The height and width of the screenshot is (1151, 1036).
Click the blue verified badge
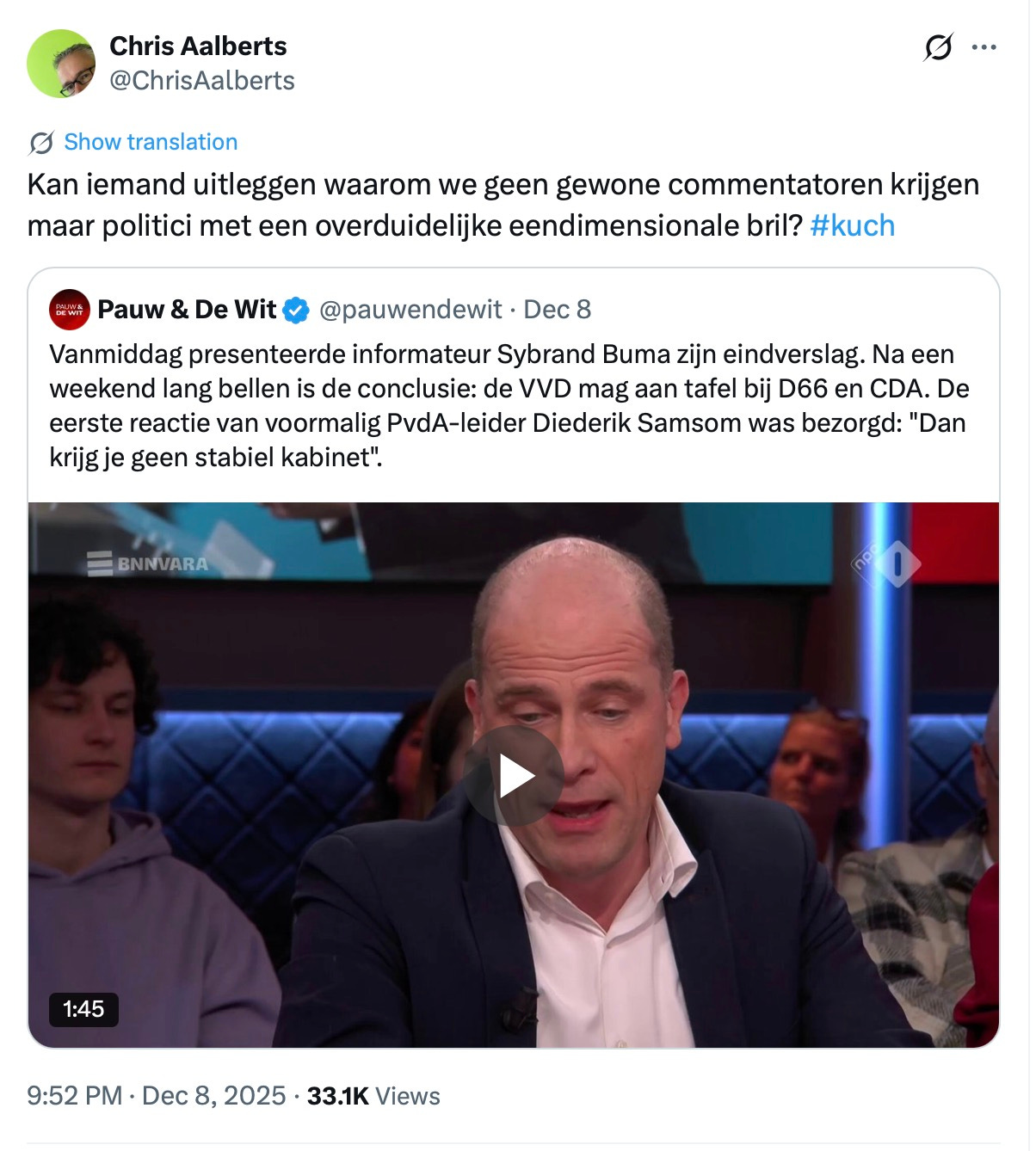(x=296, y=310)
